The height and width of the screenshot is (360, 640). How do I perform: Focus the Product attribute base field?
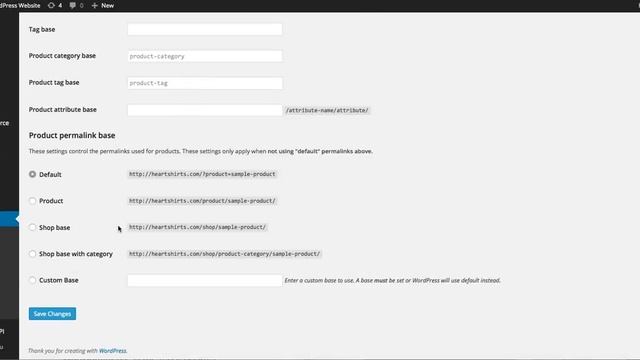pyautogui.click(x=204, y=110)
